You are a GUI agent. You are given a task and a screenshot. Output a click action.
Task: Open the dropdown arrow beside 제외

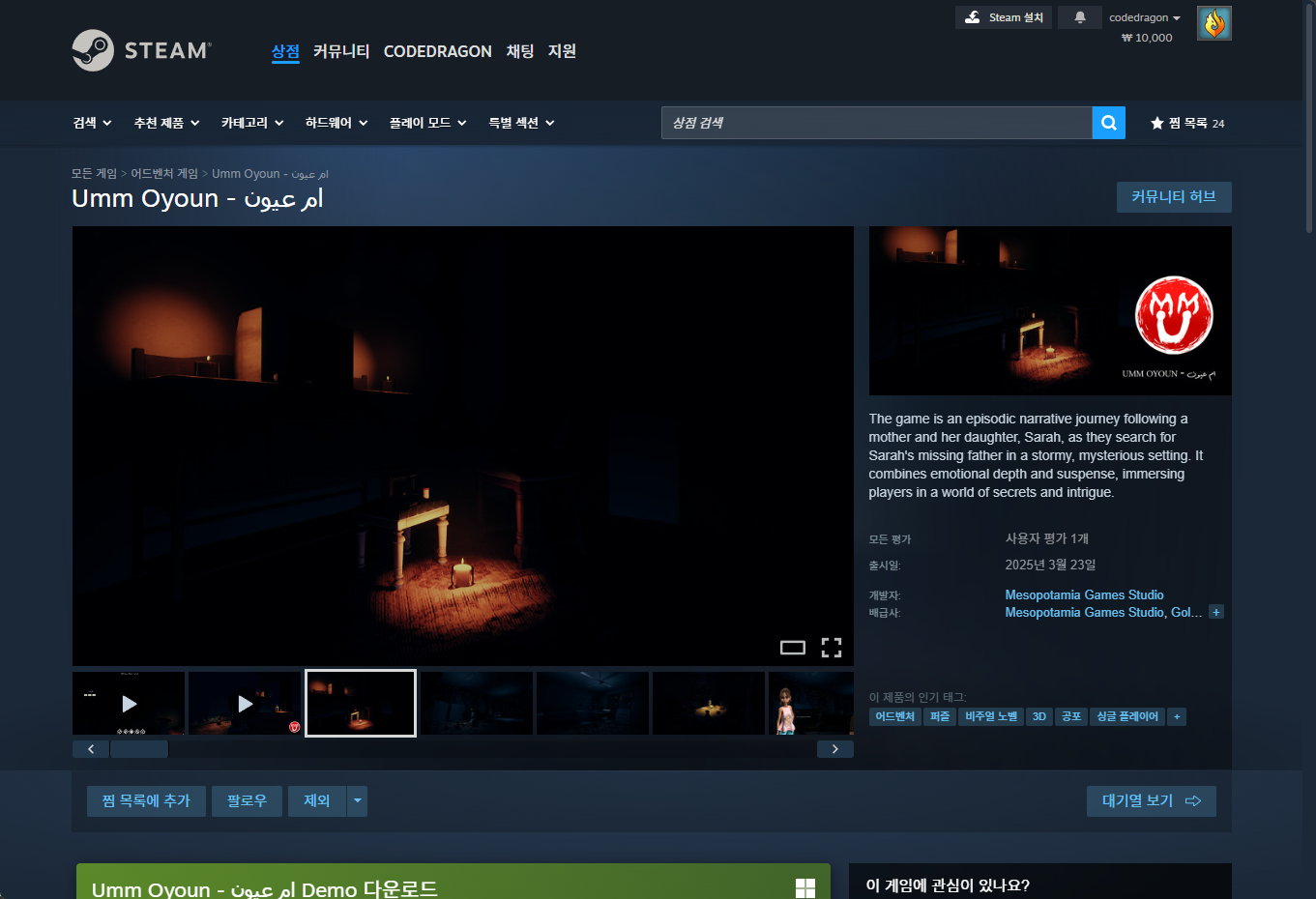[357, 800]
